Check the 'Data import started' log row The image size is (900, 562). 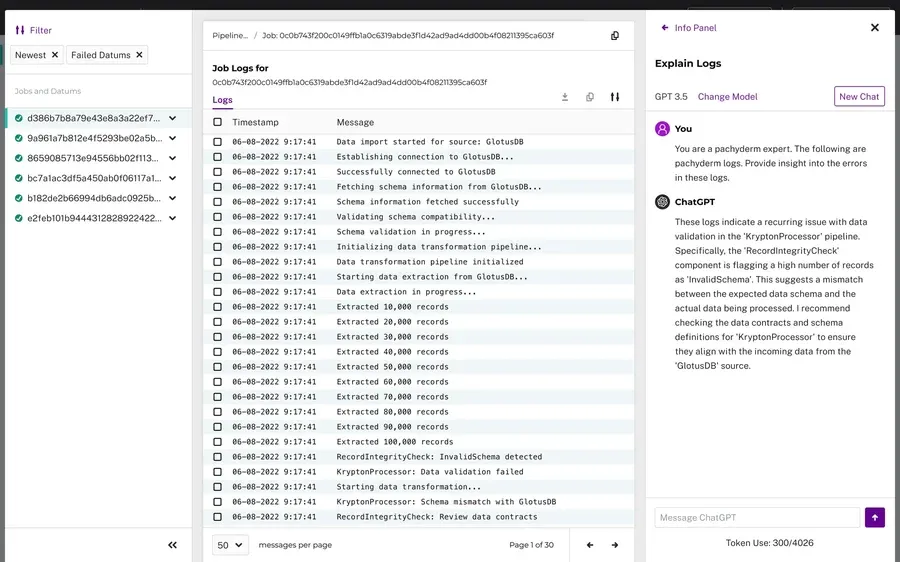pyautogui.click(x=218, y=142)
